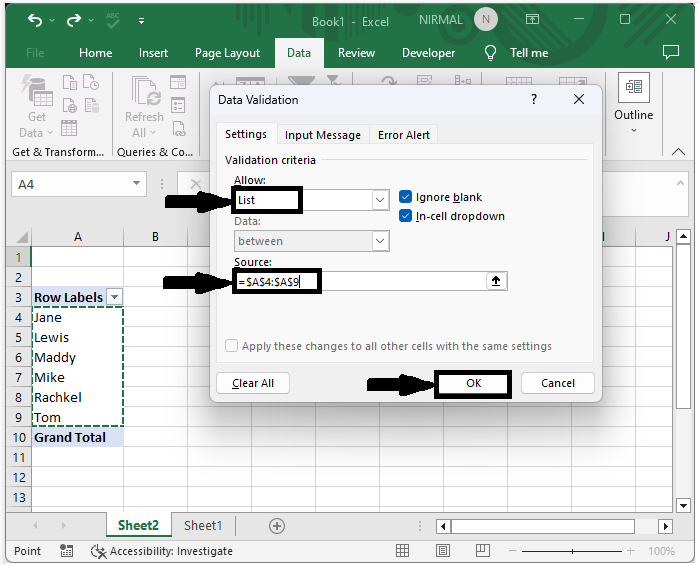
Task: Click the Clear All button
Action: click(x=253, y=383)
